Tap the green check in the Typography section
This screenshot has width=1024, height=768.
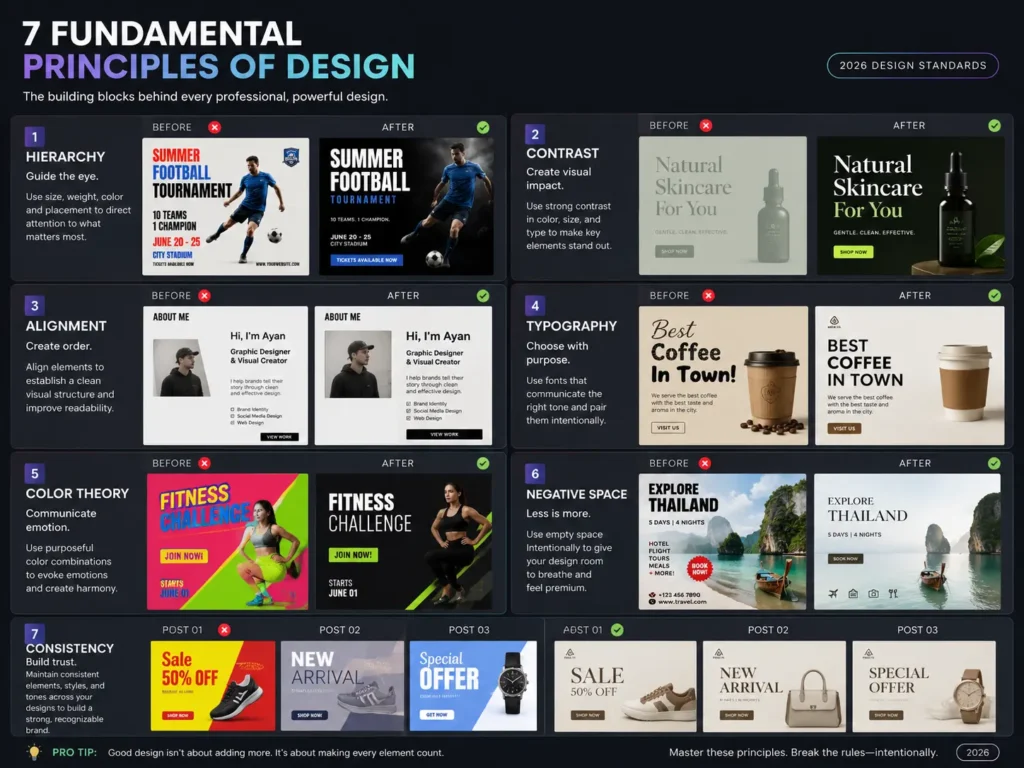(x=994, y=296)
